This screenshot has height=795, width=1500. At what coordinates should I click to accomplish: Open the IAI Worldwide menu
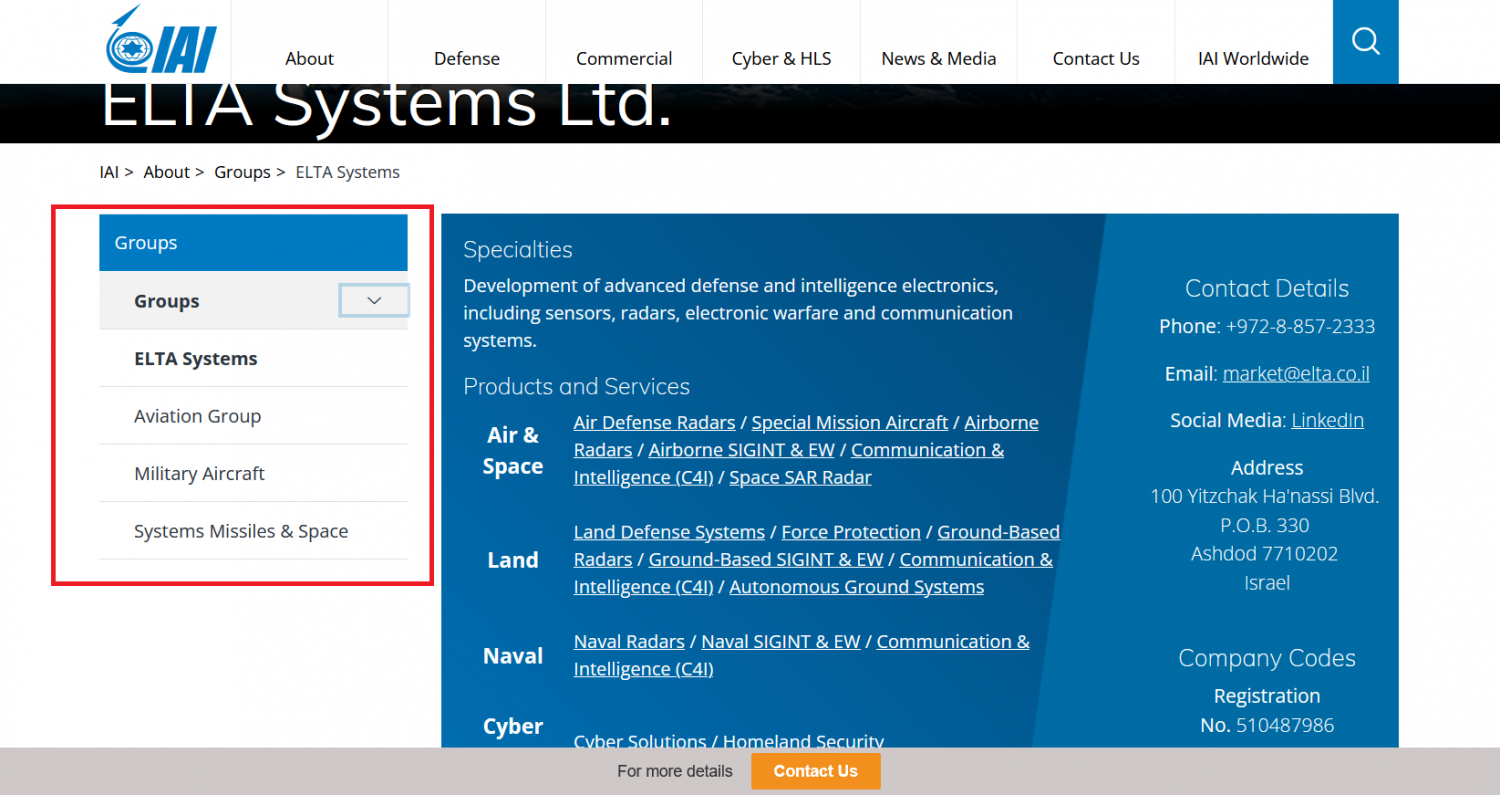(1253, 58)
